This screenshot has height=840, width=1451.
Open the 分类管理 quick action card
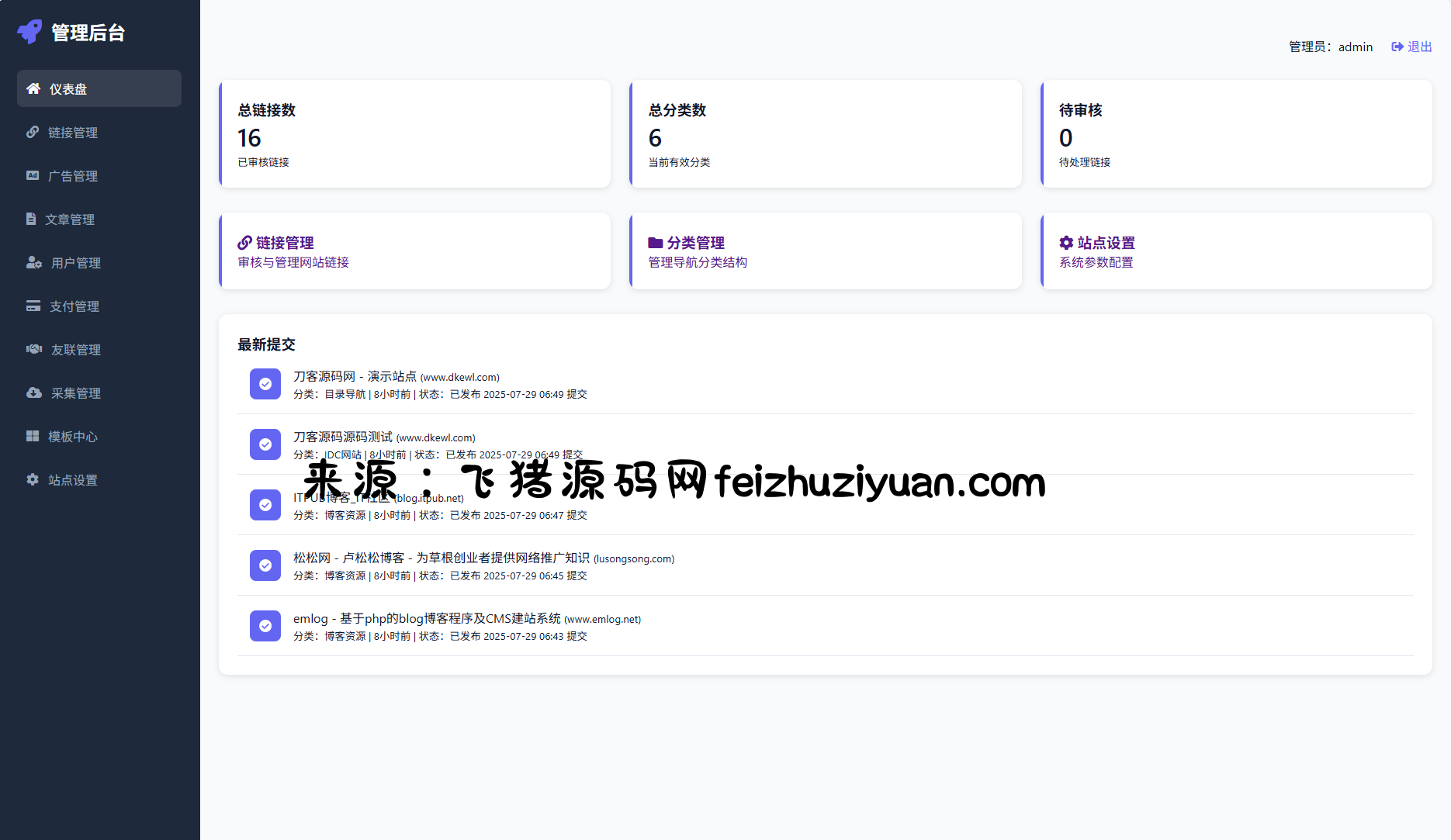pos(825,251)
